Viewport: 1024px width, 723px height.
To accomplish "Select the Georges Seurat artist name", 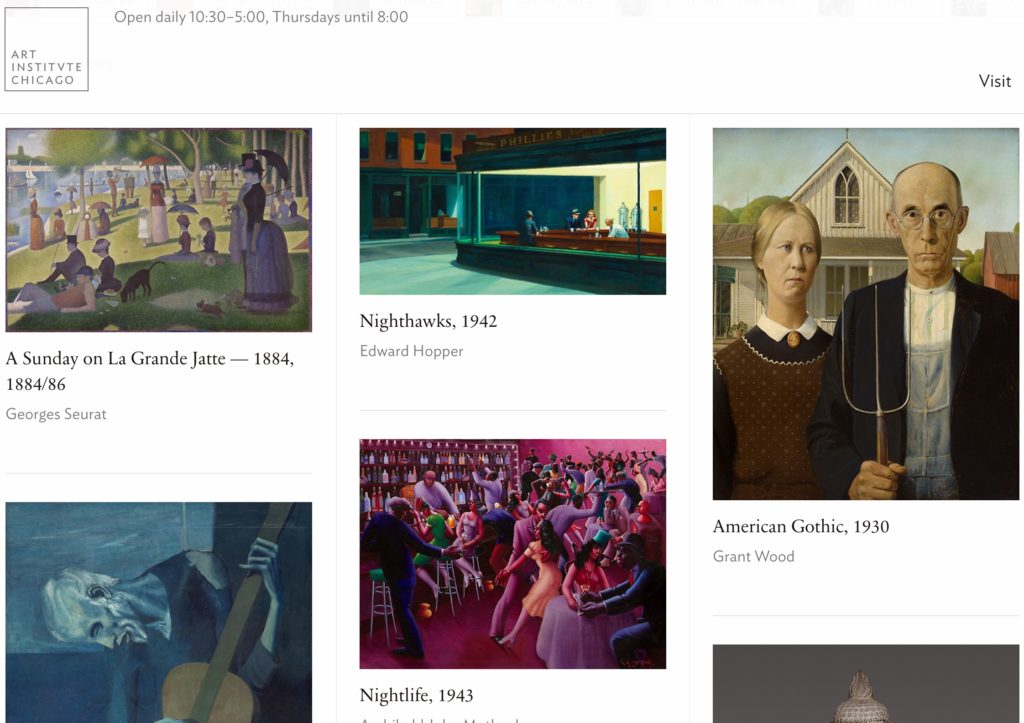I will (56, 414).
